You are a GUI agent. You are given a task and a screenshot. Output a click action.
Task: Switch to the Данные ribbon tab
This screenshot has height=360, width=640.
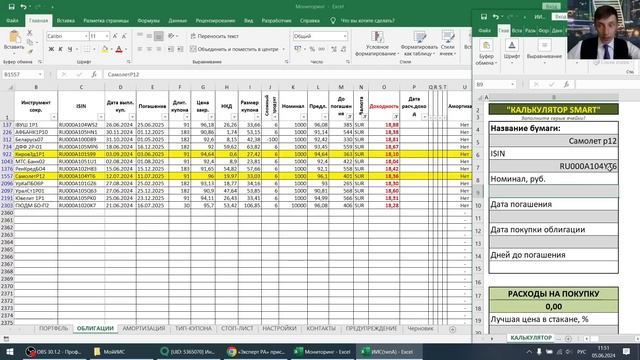pos(177,20)
